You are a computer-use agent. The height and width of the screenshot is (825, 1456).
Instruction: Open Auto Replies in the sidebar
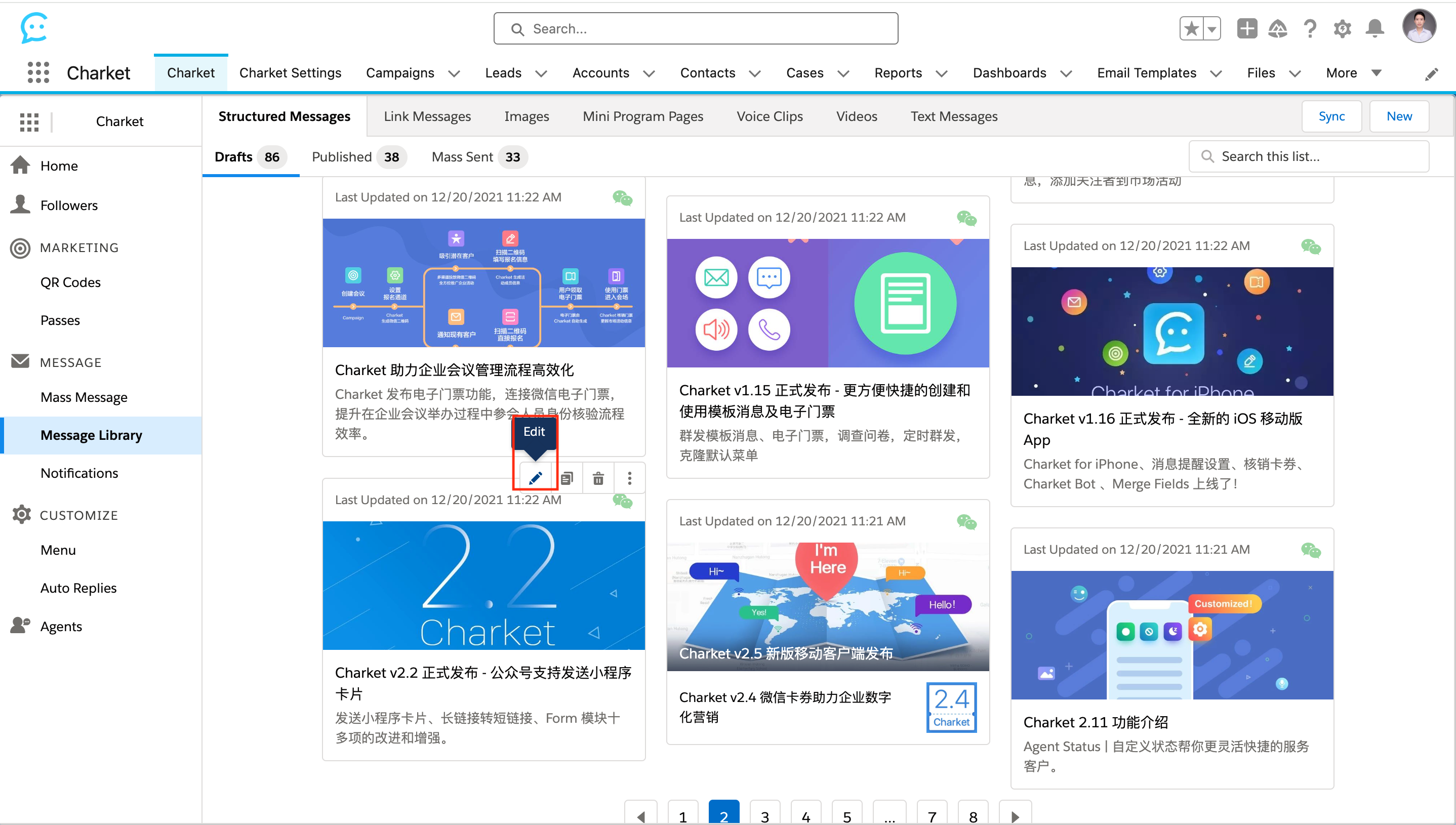[x=78, y=588]
